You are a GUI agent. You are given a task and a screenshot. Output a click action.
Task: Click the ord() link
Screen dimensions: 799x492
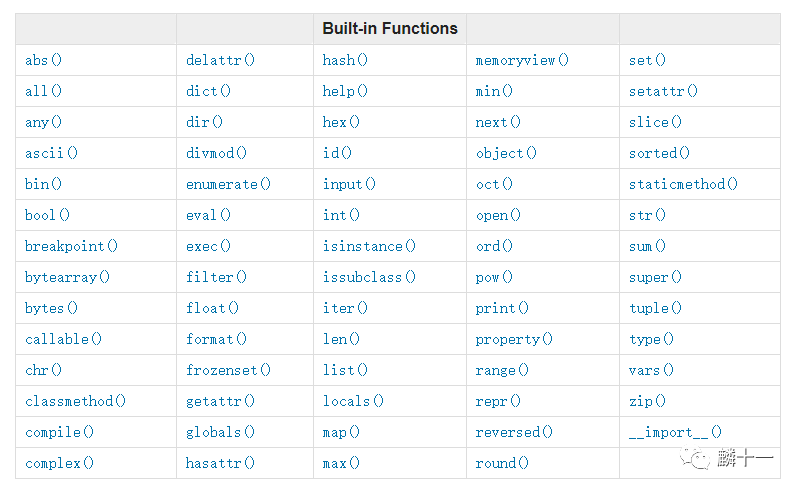click(494, 246)
